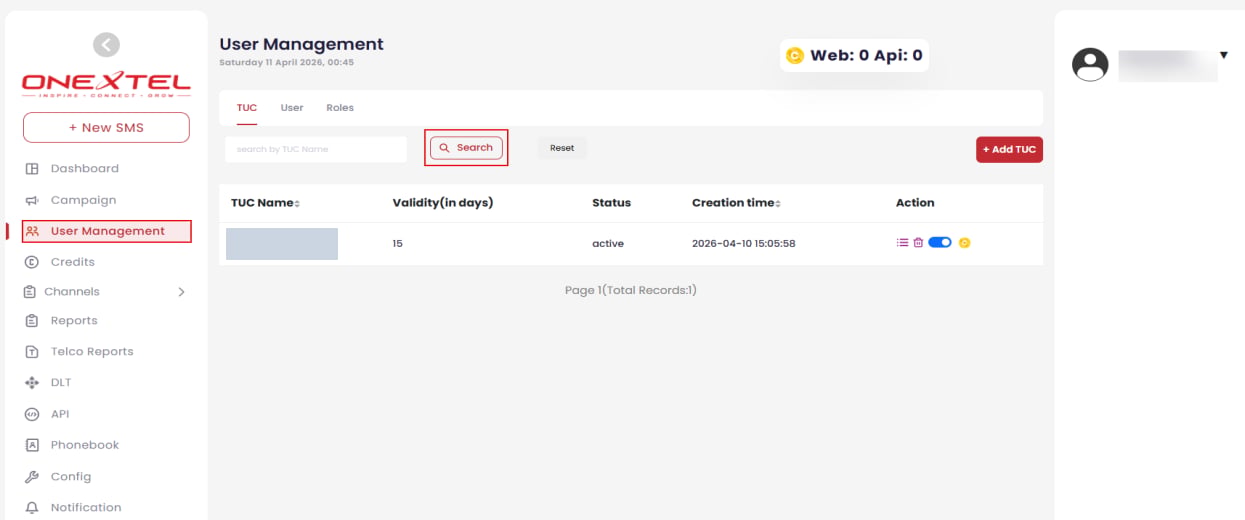Click the DLT sidebar icon
Viewport: 1245px width, 520px height.
pos(32,383)
